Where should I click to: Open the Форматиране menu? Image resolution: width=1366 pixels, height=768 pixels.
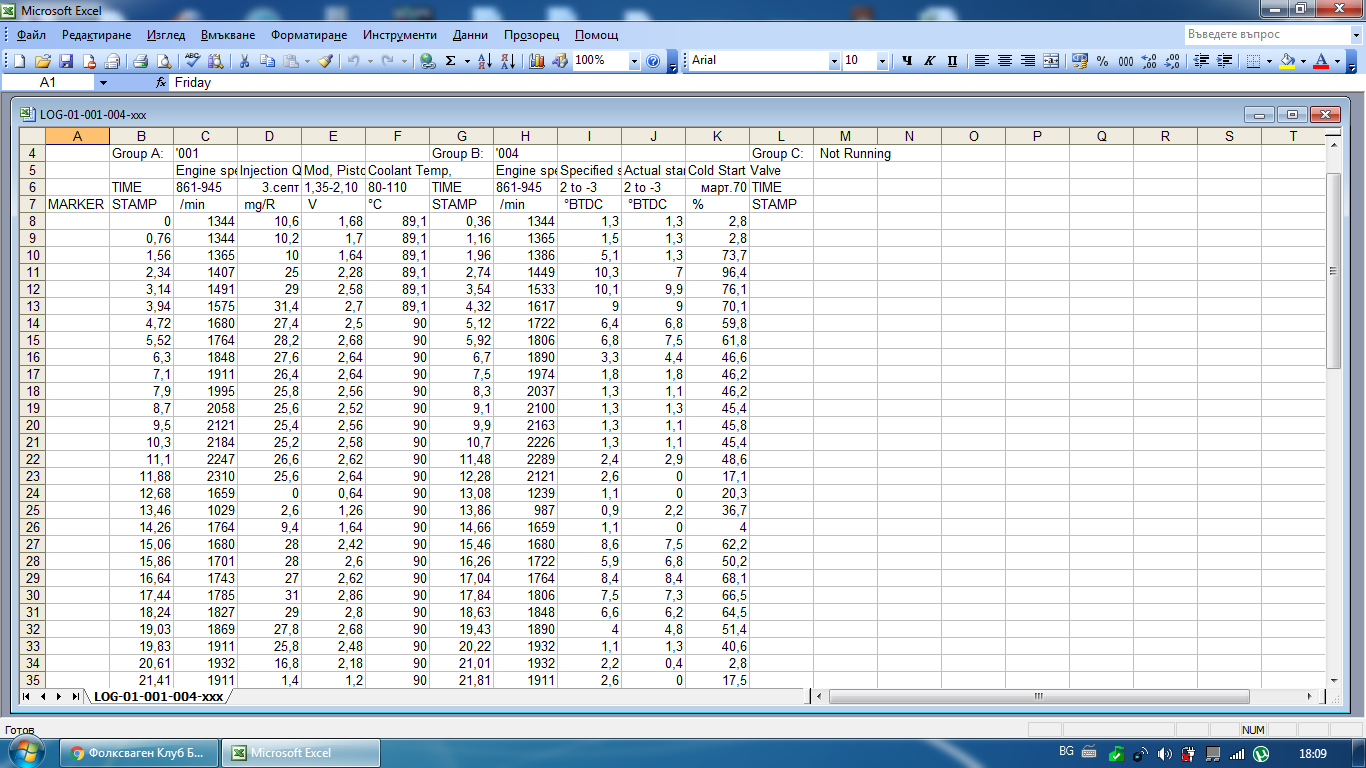tap(308, 35)
